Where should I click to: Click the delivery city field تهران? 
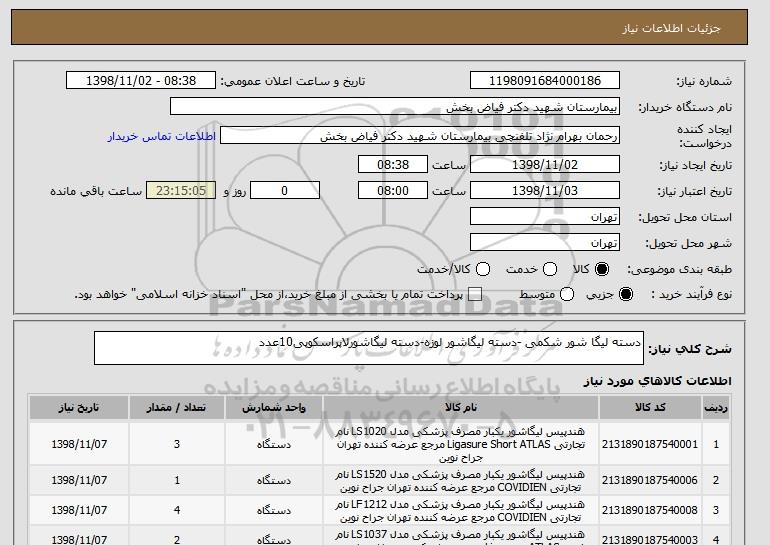pos(545,243)
